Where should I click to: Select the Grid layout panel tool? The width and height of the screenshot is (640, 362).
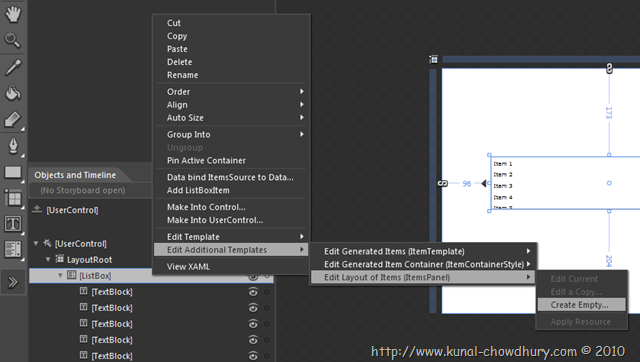(x=13, y=198)
